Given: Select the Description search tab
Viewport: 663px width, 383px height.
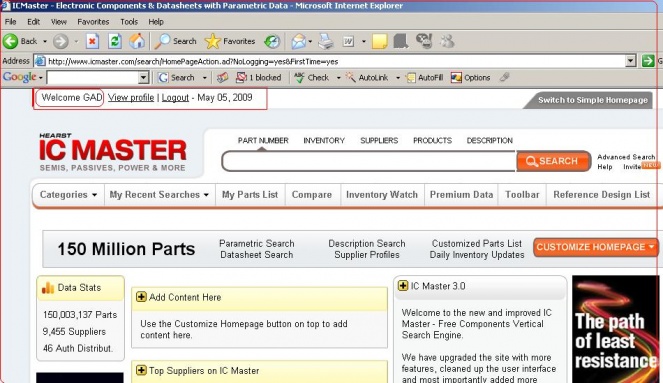Looking at the screenshot, I should click(x=490, y=140).
